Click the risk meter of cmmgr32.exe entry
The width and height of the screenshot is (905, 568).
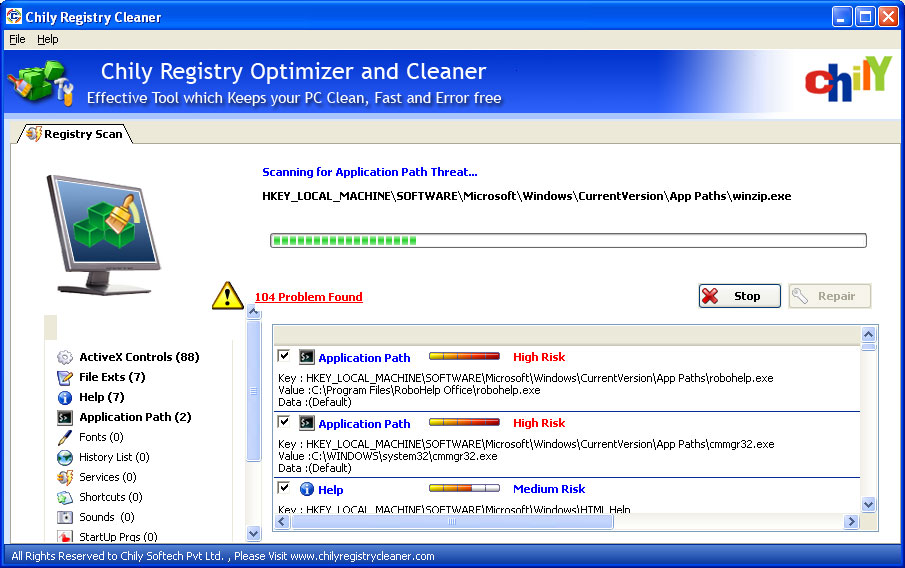pyautogui.click(x=465, y=422)
